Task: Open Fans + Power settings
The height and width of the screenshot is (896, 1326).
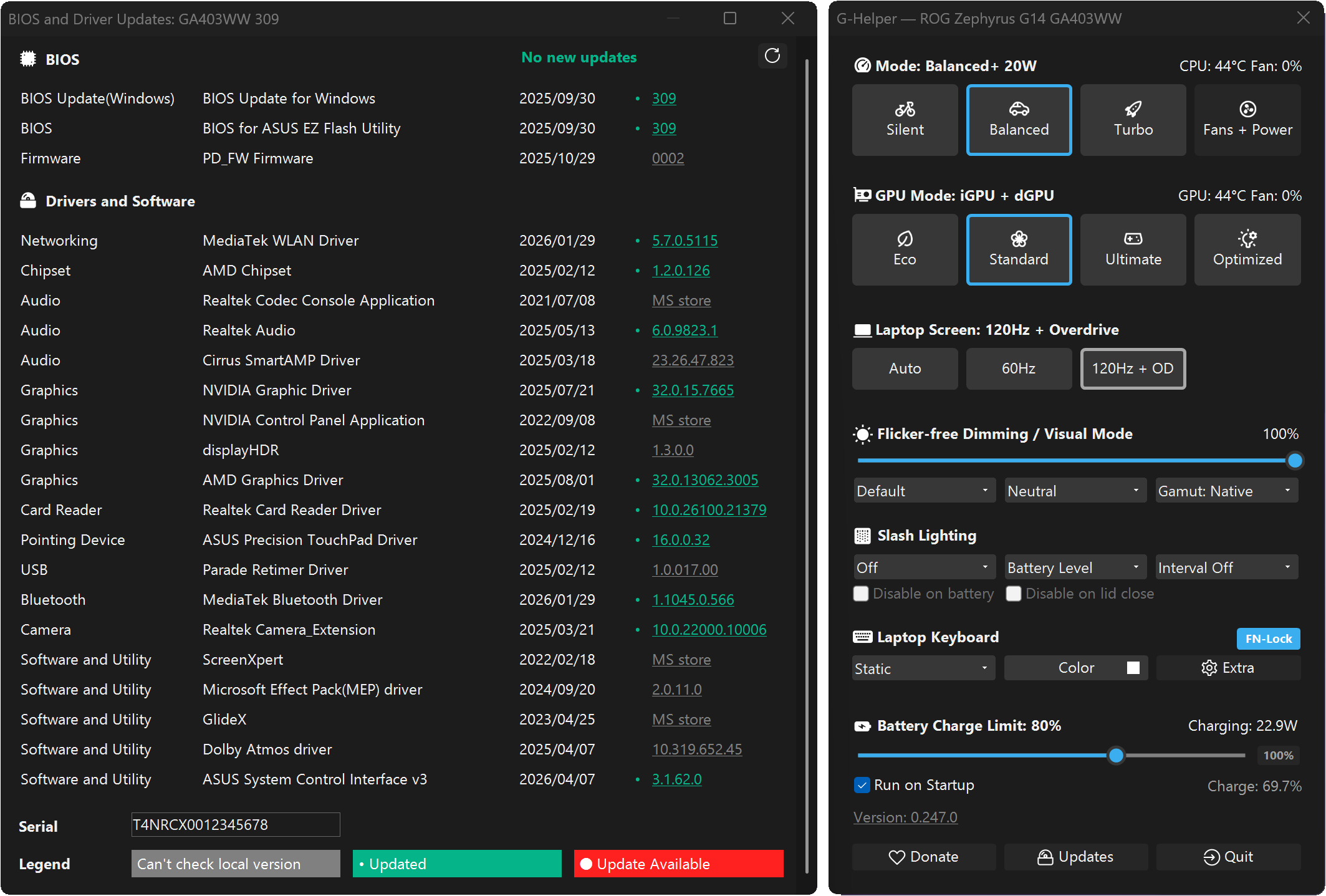Action: [1247, 120]
